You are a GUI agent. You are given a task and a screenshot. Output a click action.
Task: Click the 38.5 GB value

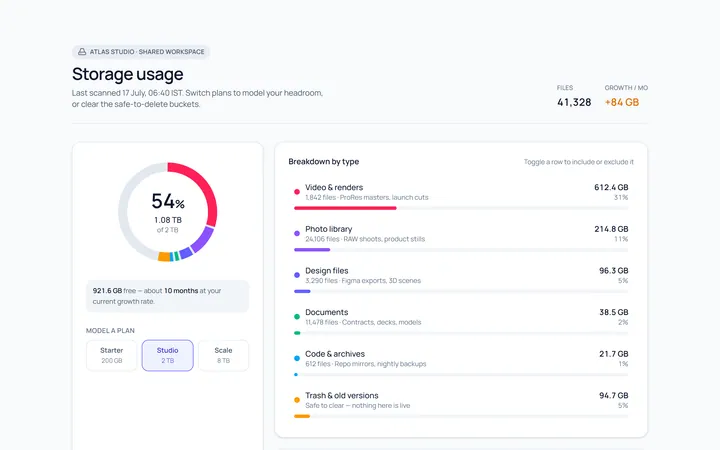[x=613, y=312]
